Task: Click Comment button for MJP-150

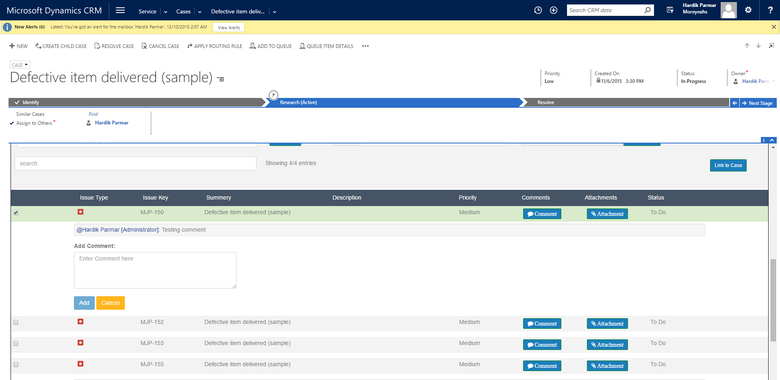Action: [x=542, y=214]
